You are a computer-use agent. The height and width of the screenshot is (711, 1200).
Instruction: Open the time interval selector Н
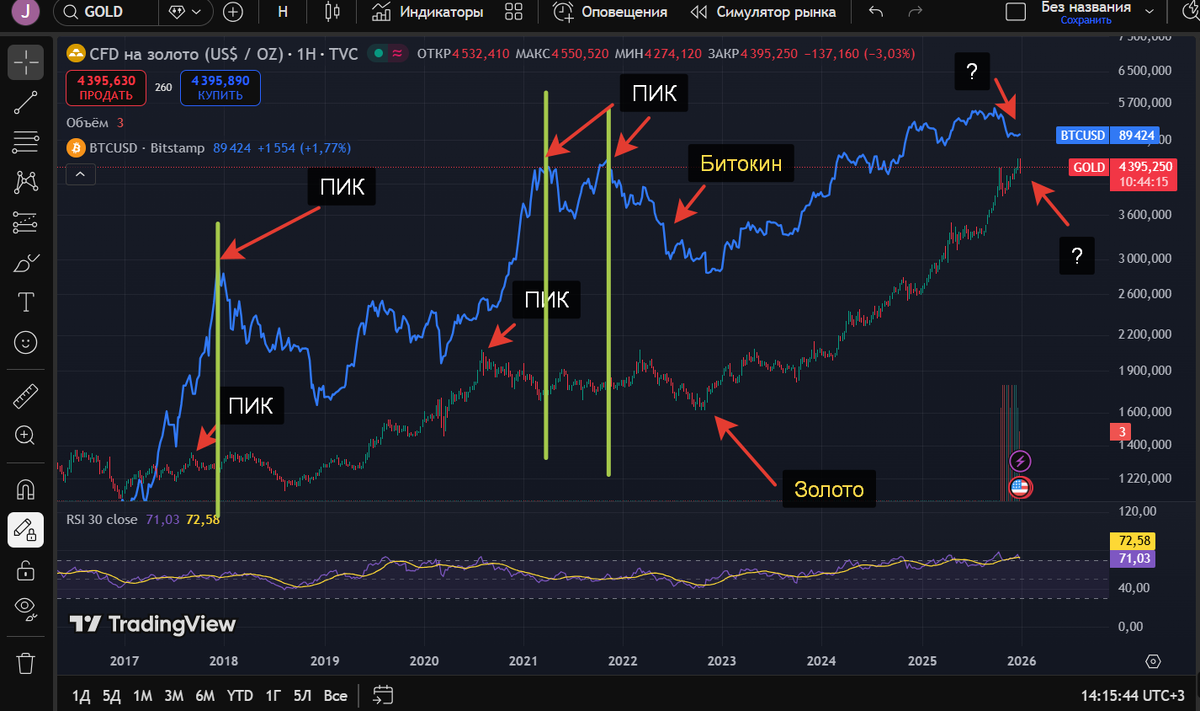283,12
